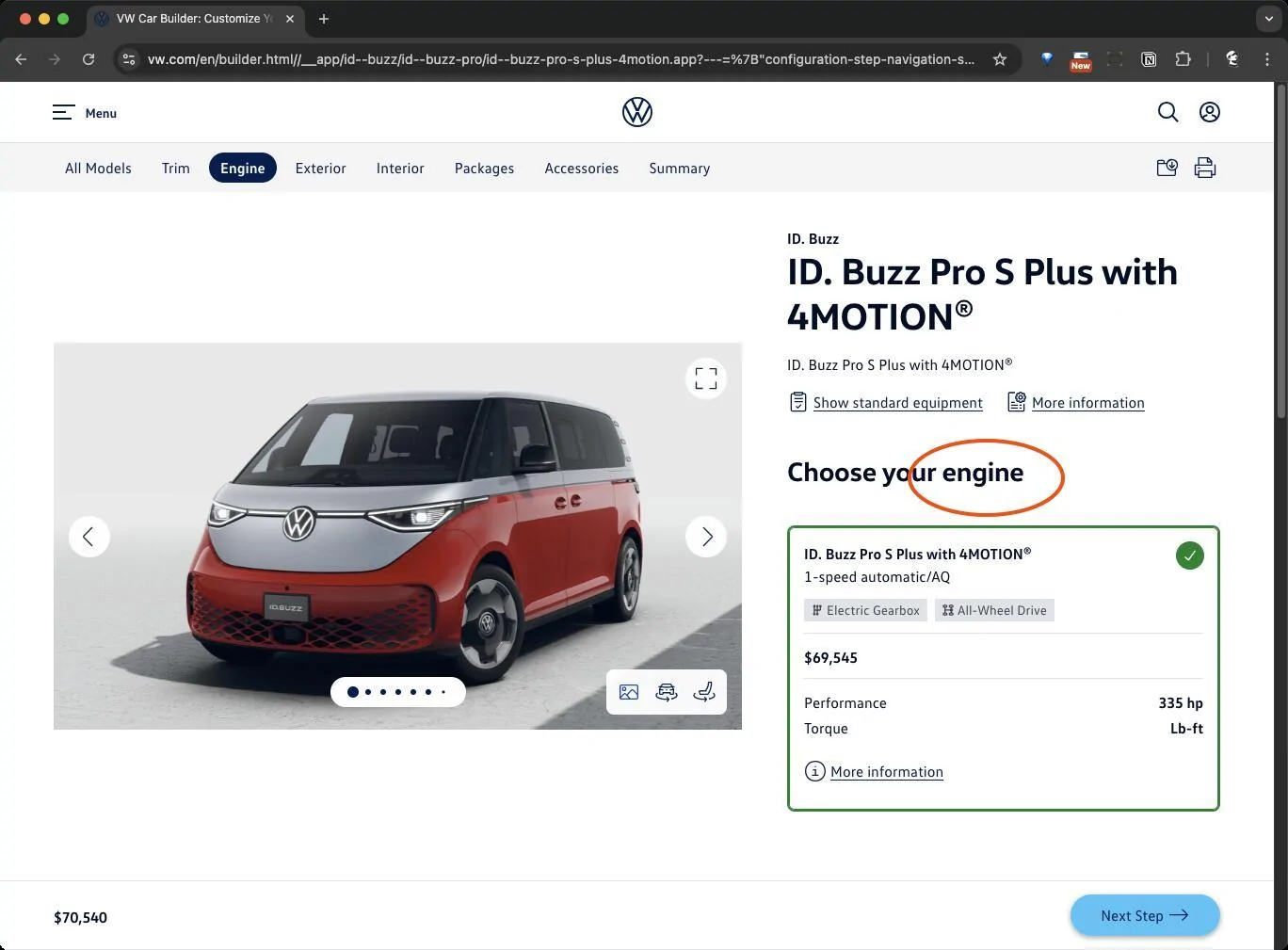Open the site search magnifier
This screenshot has height=950, width=1288.
(1167, 112)
